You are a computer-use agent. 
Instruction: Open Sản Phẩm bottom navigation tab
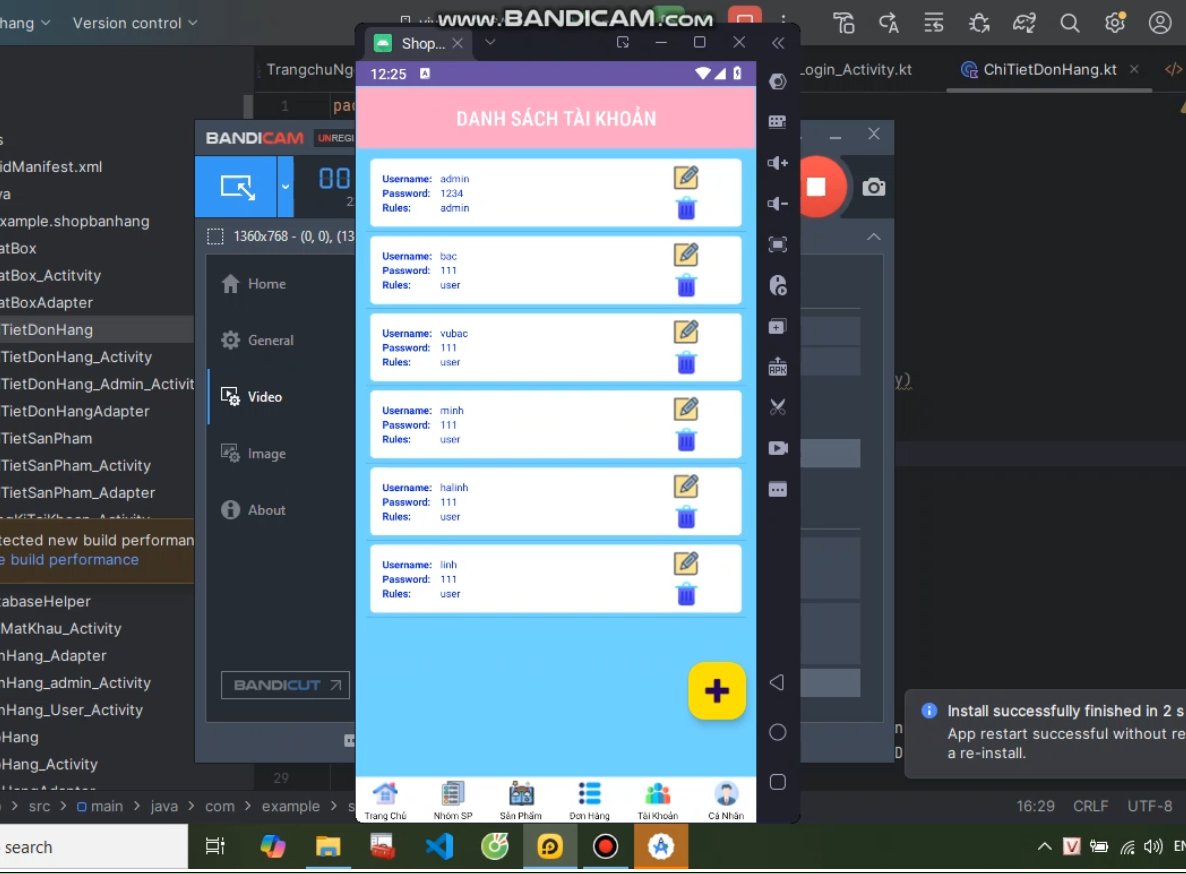click(520, 801)
